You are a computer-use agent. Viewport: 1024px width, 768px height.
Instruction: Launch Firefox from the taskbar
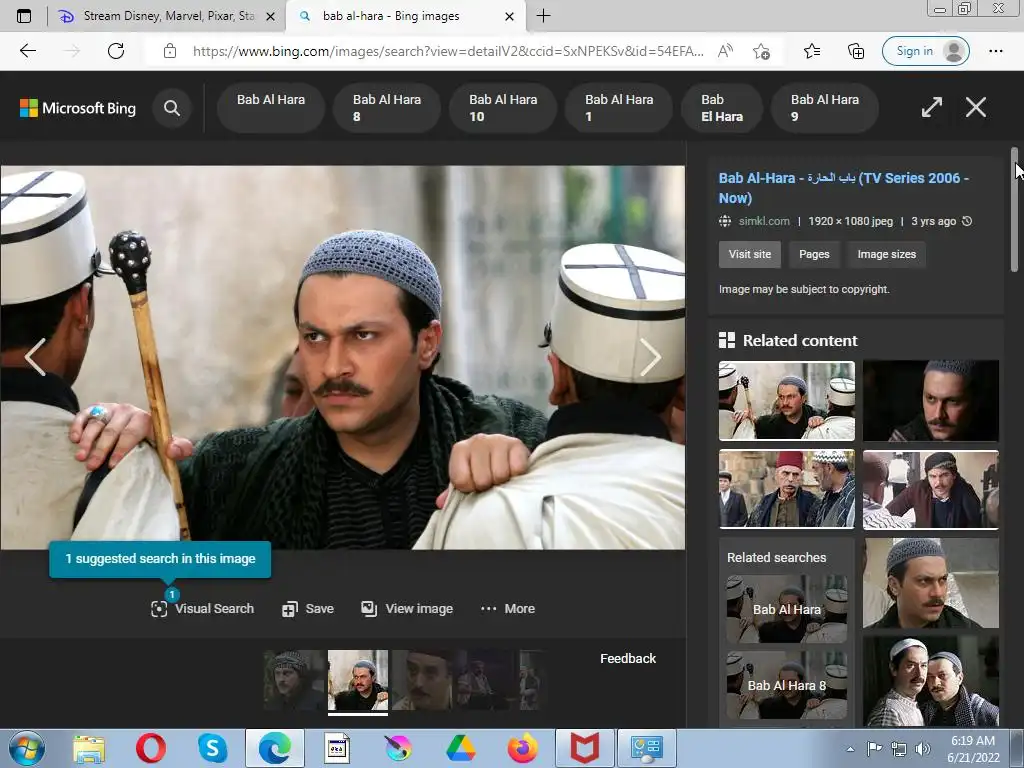coord(522,748)
